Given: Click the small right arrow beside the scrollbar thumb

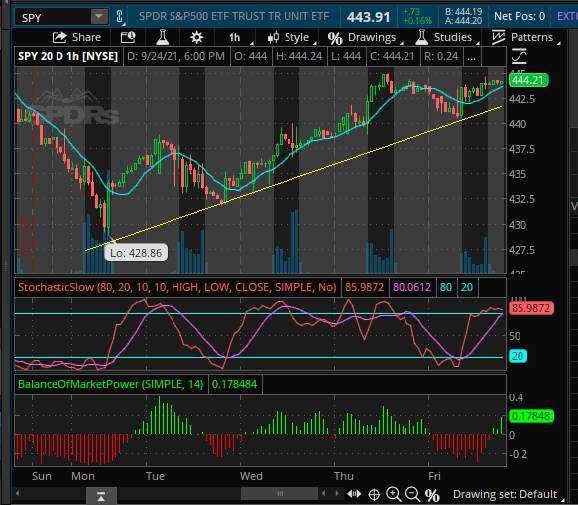Looking at the screenshot, I should click(337, 493).
